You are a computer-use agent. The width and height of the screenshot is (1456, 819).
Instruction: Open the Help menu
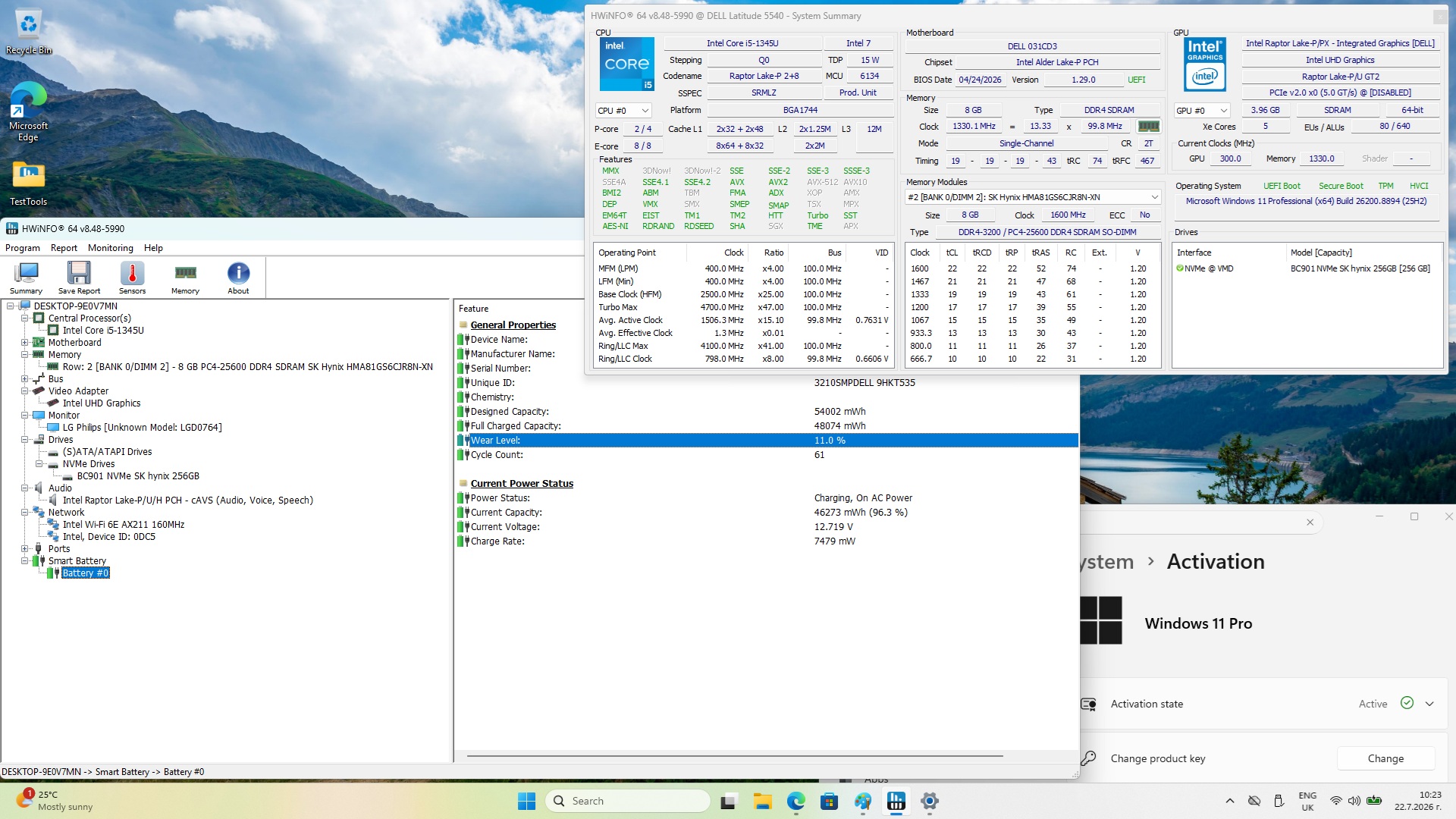point(153,248)
